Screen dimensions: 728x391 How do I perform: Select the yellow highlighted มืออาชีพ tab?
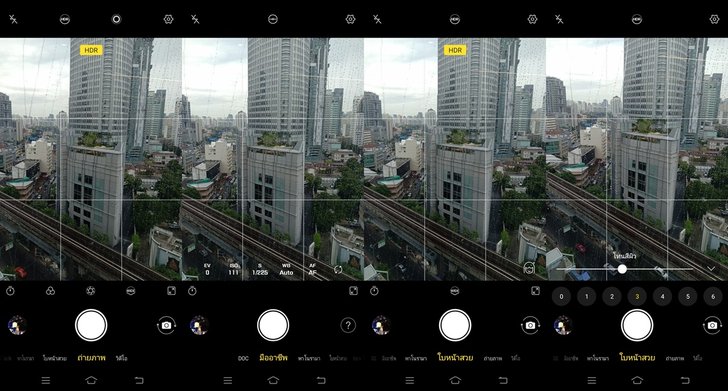point(273,358)
